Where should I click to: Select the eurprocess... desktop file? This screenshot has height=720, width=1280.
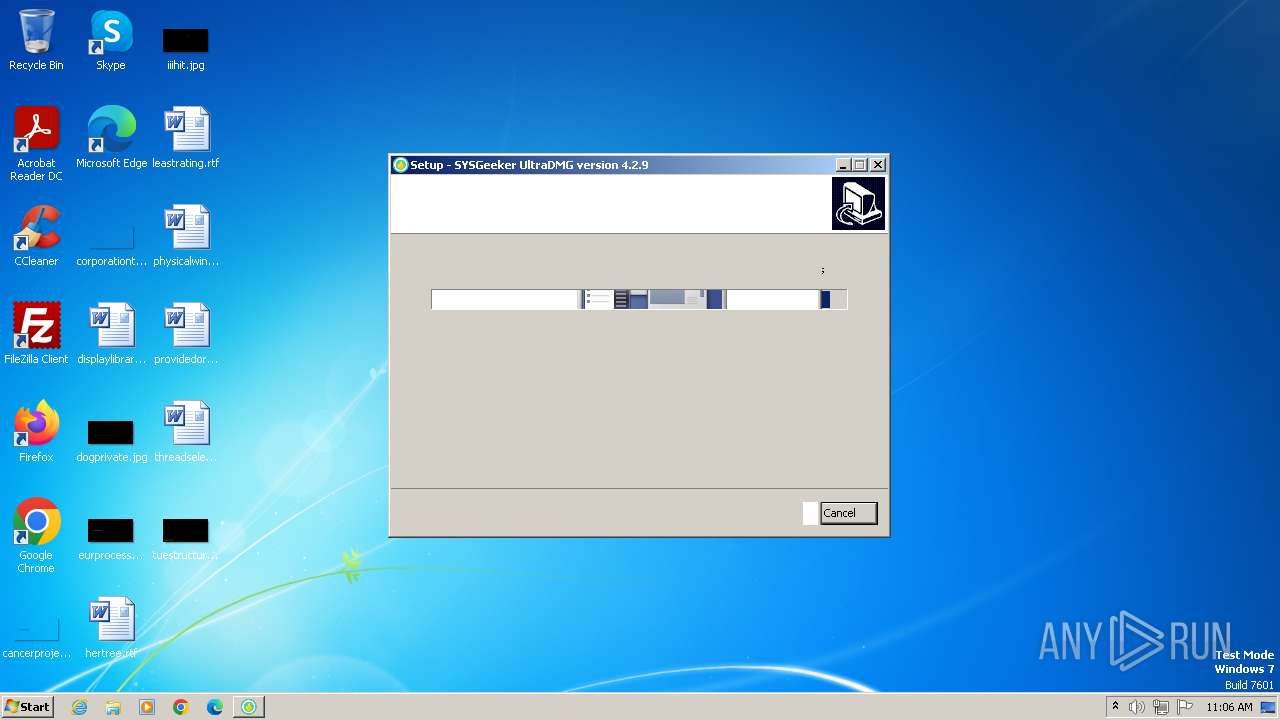(111, 538)
